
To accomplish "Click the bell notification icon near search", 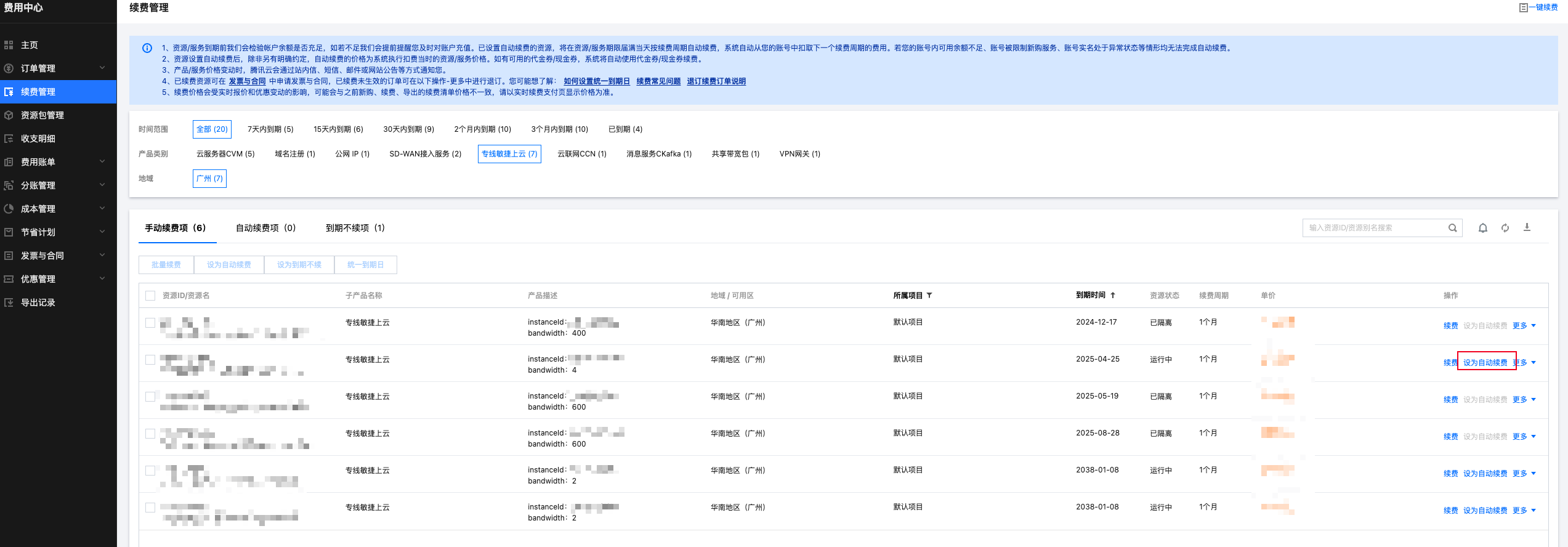I will pos(1483,228).
